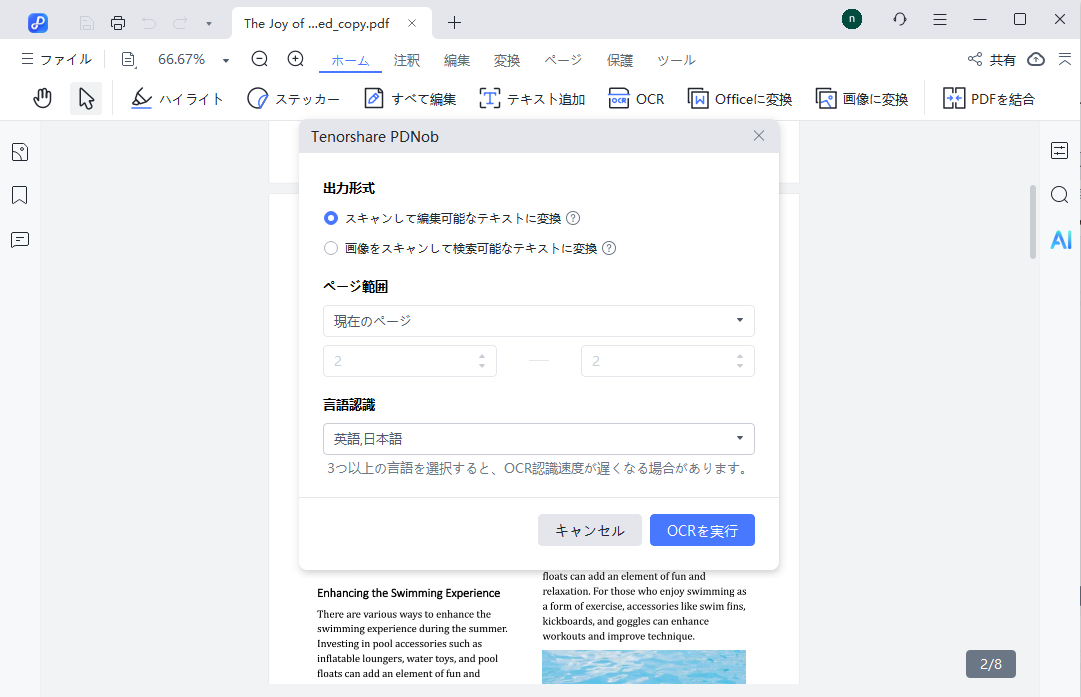Open the AI assistant panel

click(x=1060, y=240)
